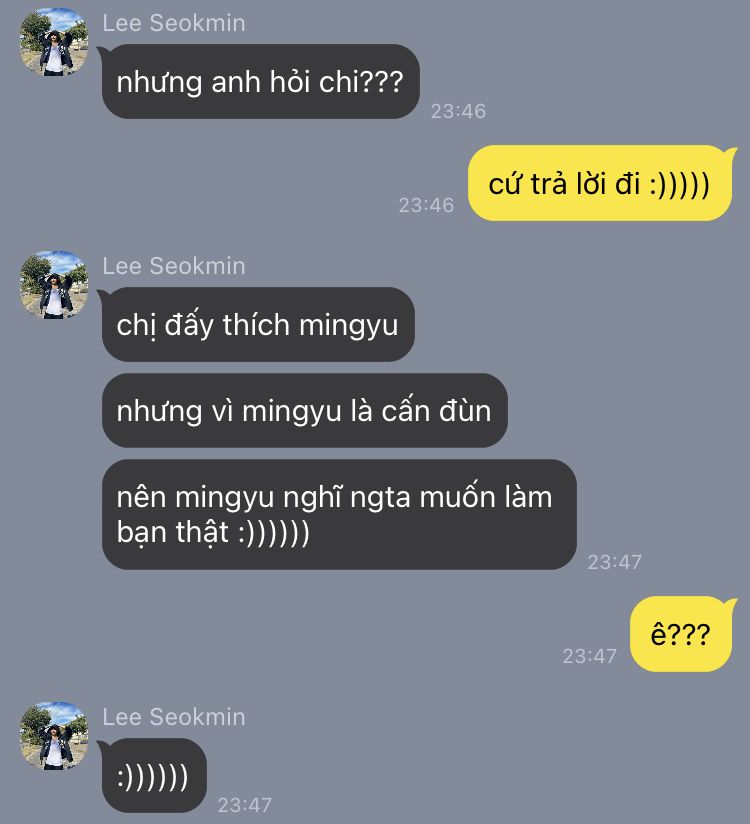Tap the yellow 'ê???' reply bubble
Viewport: 750px width, 824px height.
[683, 634]
